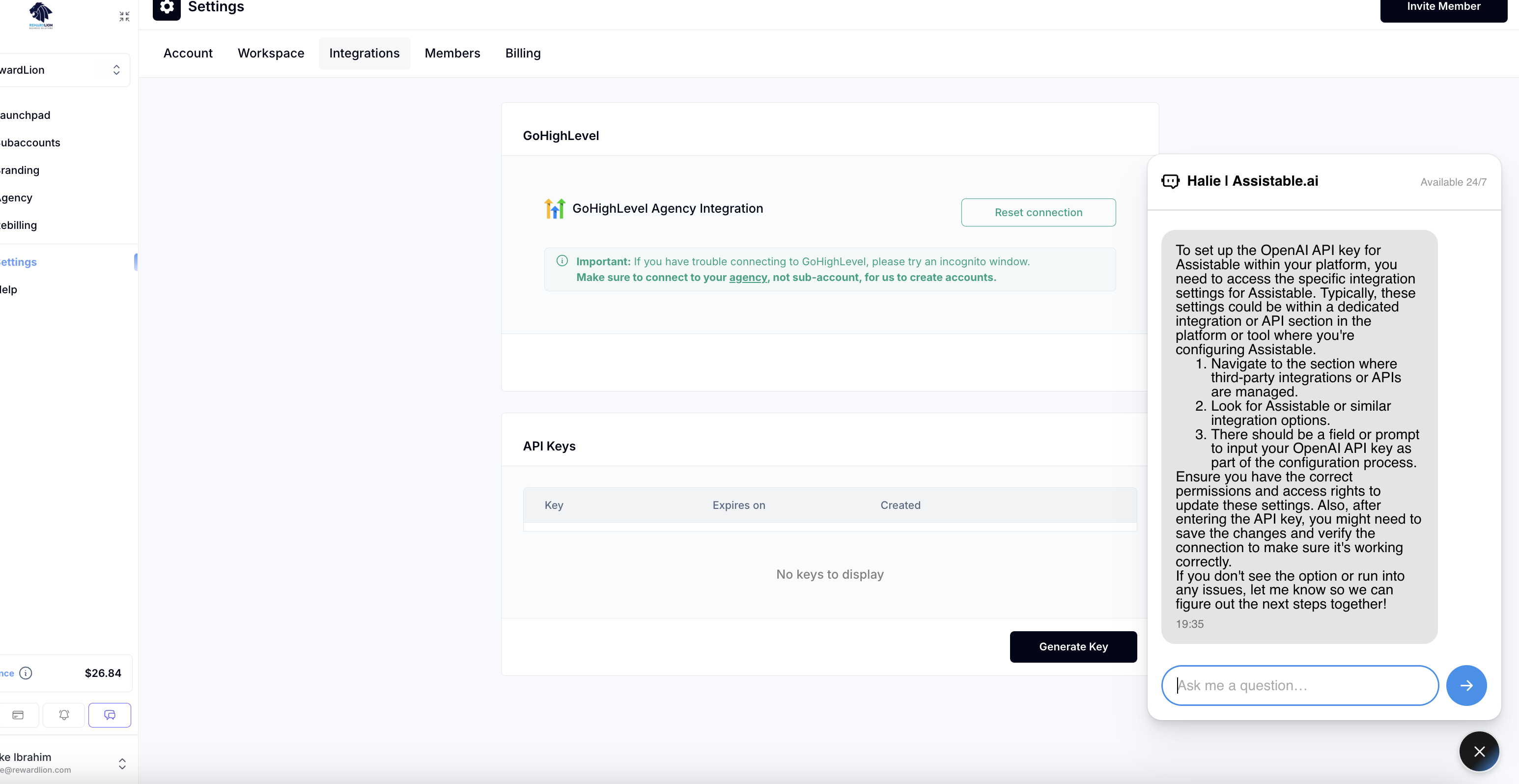Switch to the Members tab
Image resolution: width=1519 pixels, height=784 pixels.
point(452,53)
